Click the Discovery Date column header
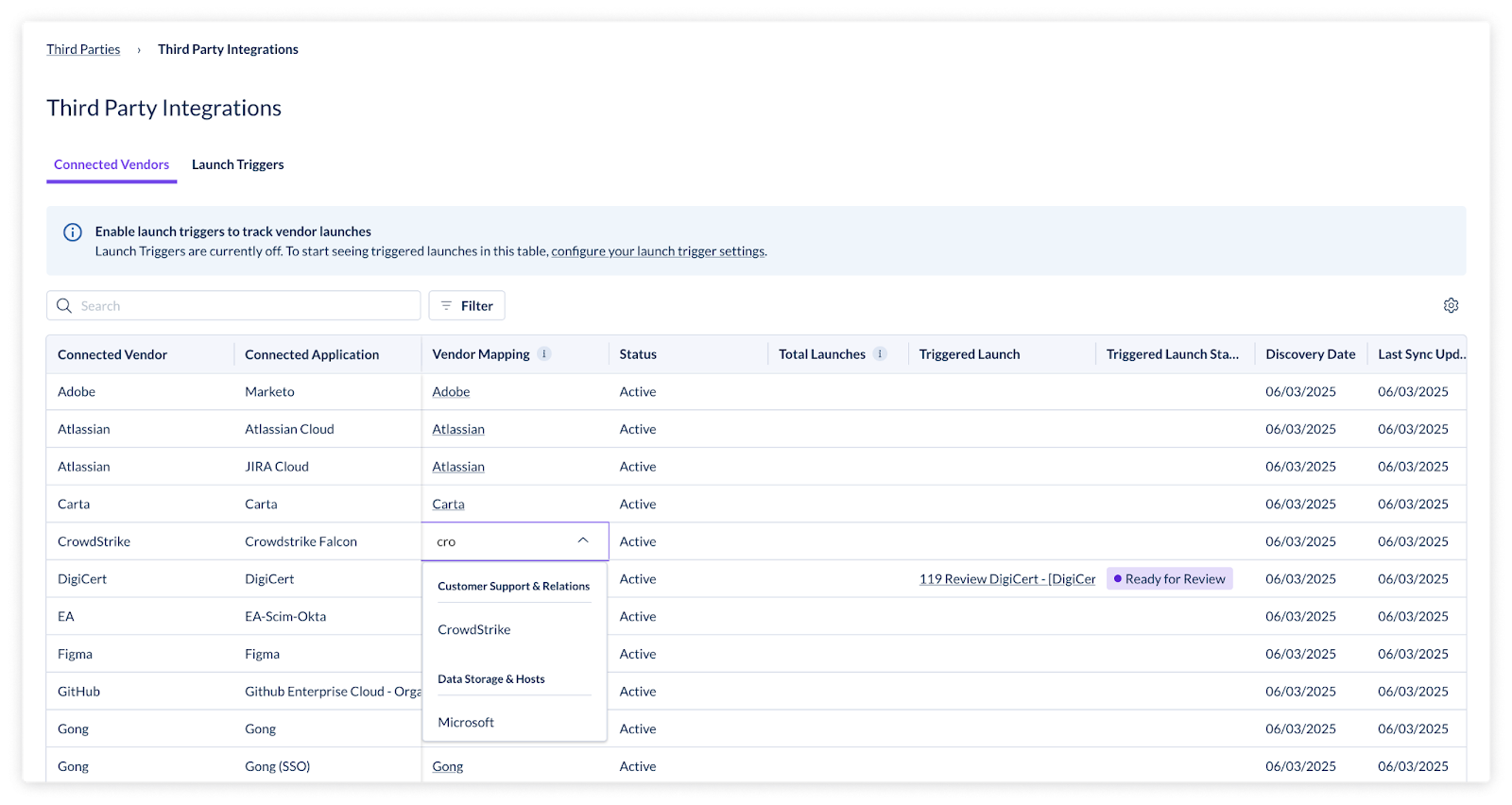Viewport: 1512px width, 805px height. 1311,354
